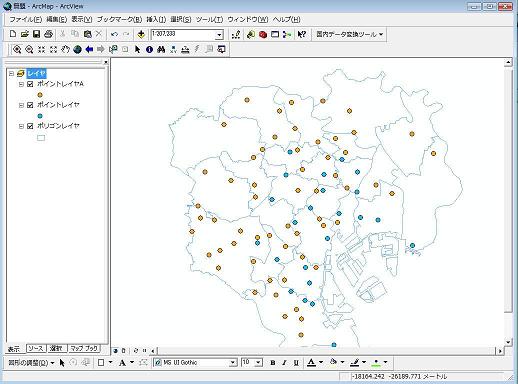
Task: Click the Fixed Zoom In arrows icon
Action: pyautogui.click(x=41, y=49)
